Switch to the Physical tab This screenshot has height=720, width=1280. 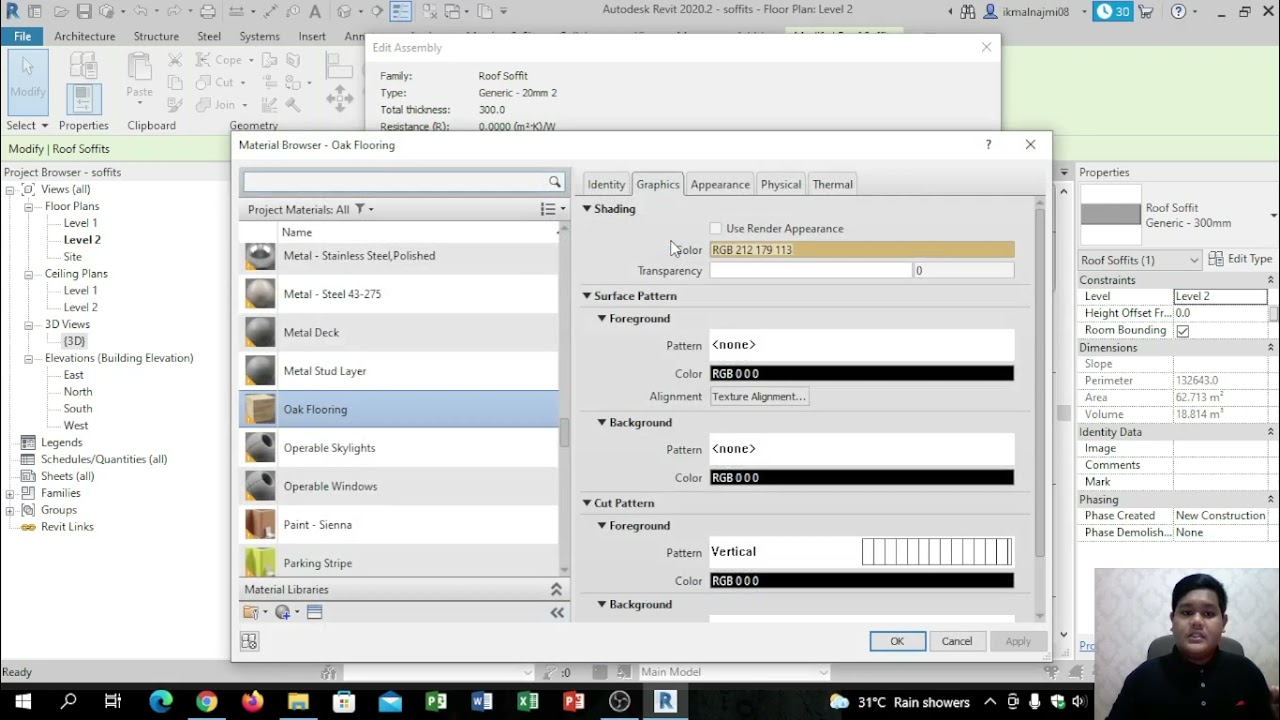coord(781,185)
